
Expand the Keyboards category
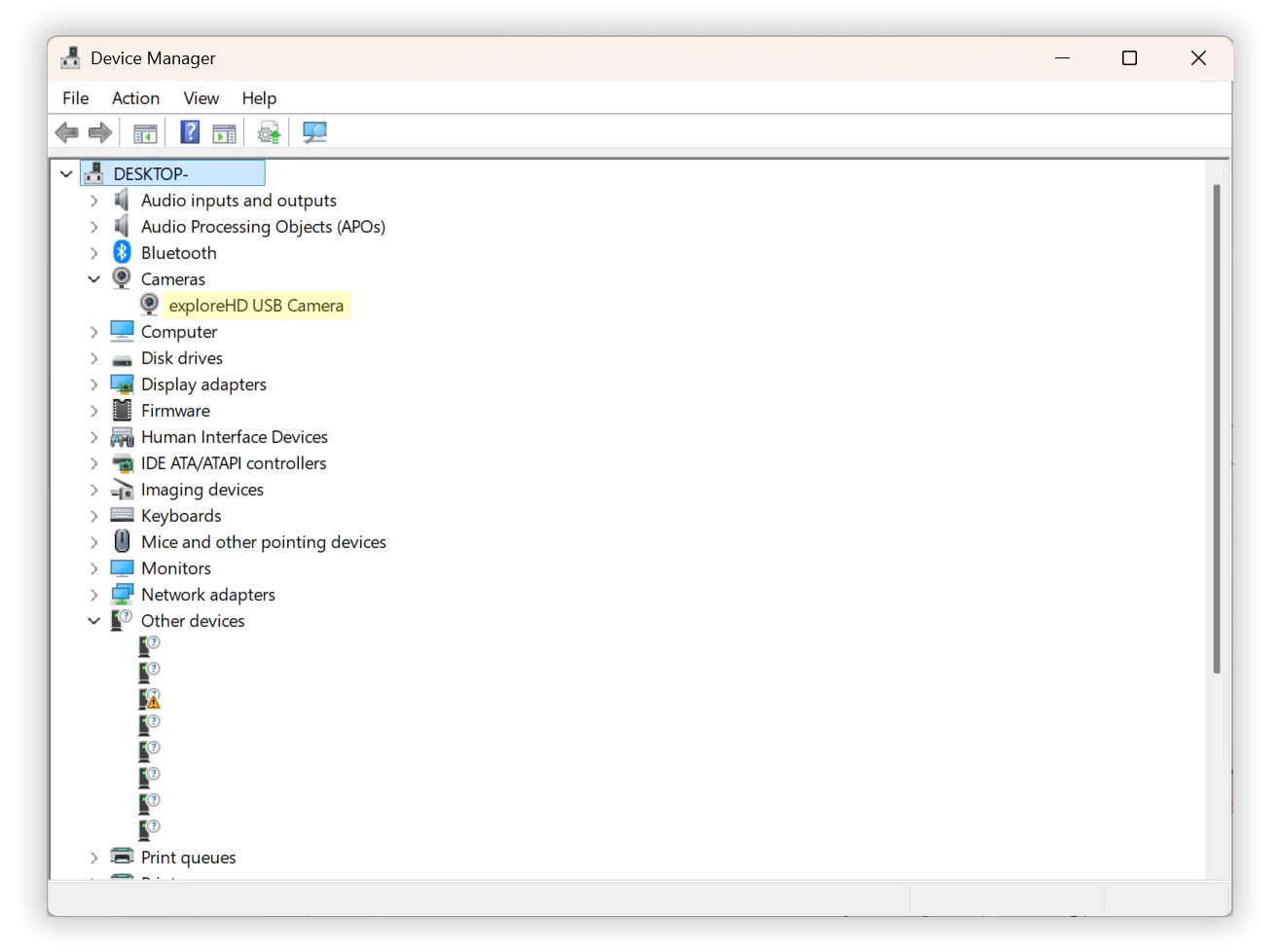click(94, 516)
